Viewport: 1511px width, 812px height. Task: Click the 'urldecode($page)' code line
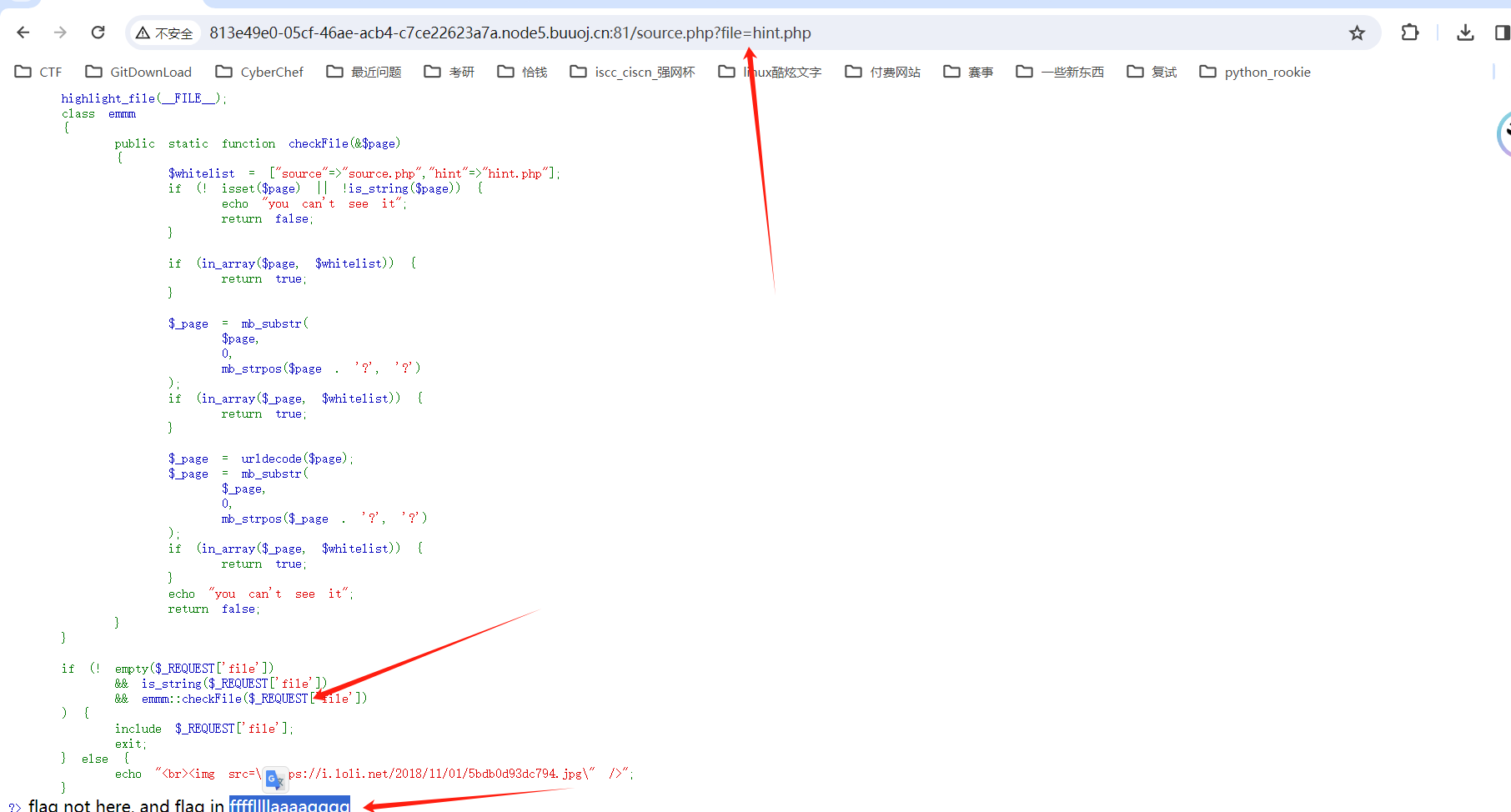(x=261, y=459)
